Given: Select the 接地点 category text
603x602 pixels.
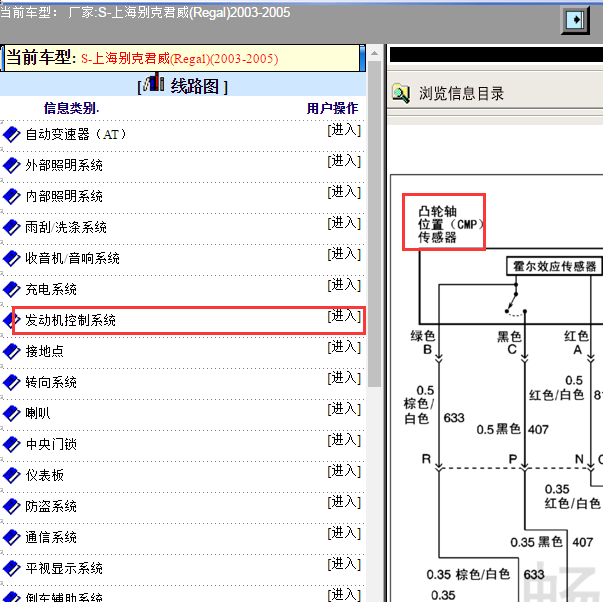Looking at the screenshot, I should (45, 352).
